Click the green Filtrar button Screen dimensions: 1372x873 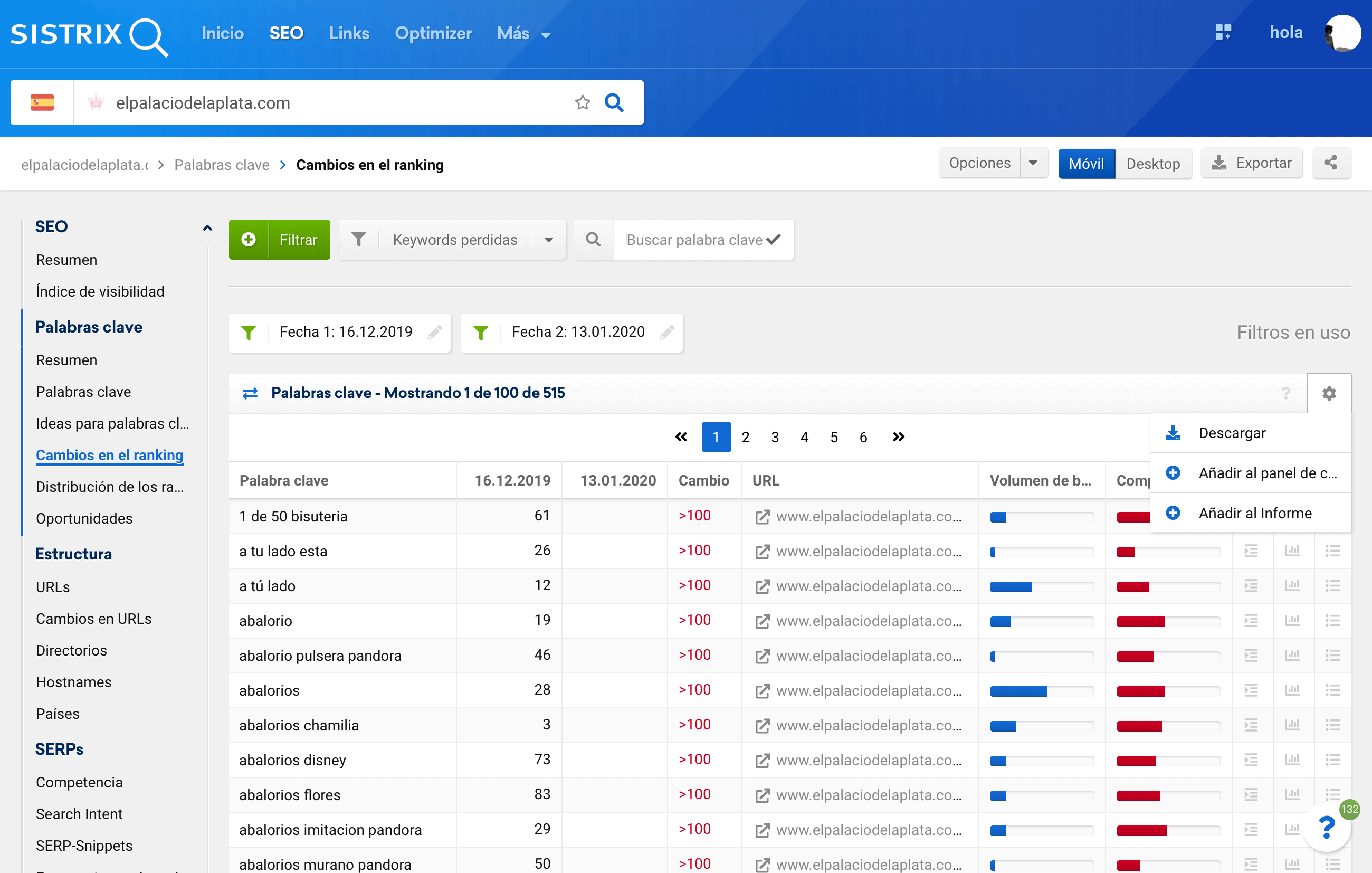(279, 240)
